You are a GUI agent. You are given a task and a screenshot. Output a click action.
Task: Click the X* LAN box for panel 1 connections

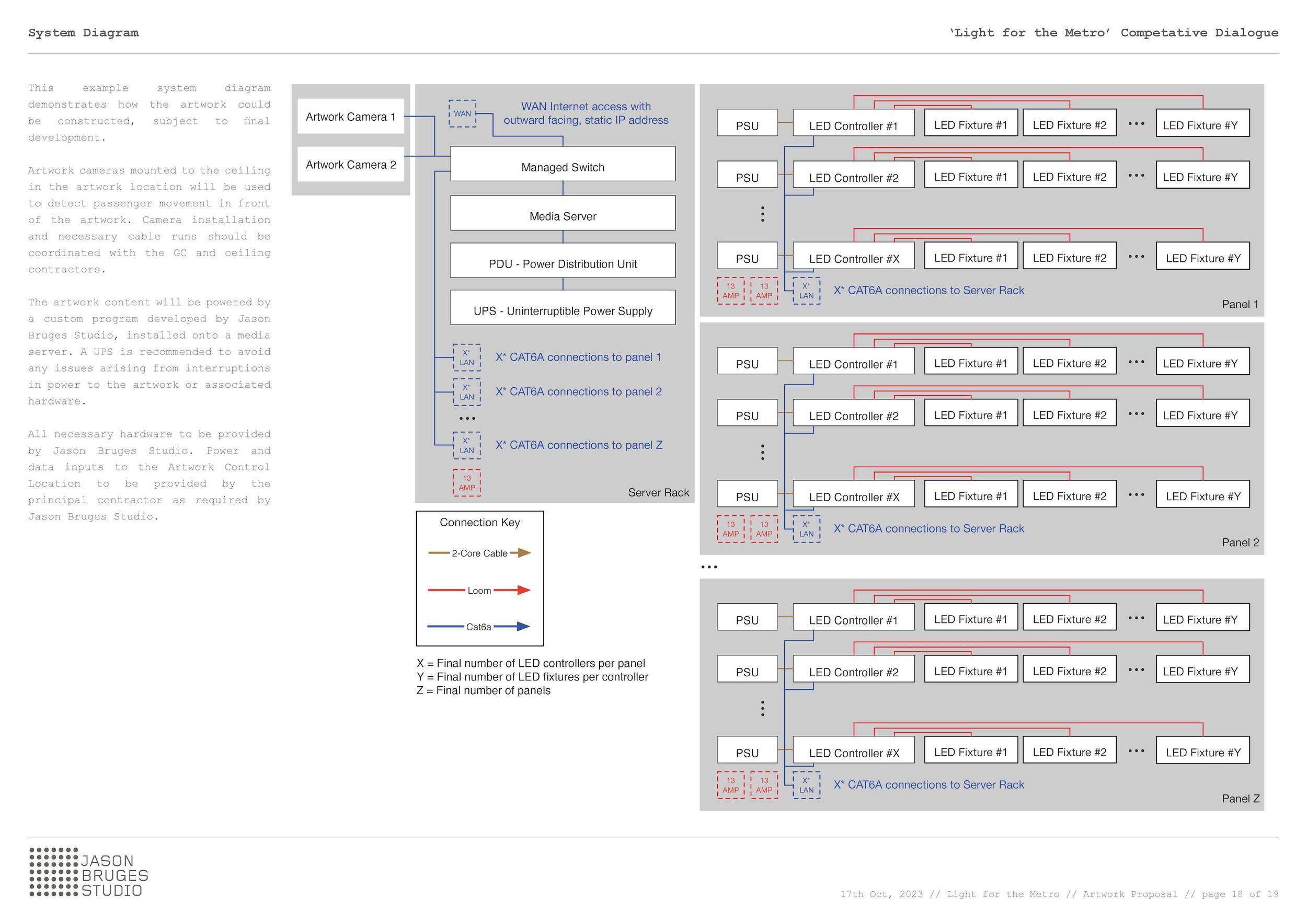(x=467, y=358)
